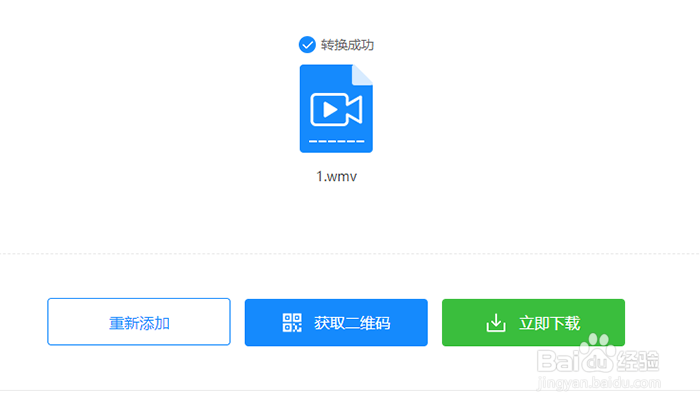The height and width of the screenshot is (408, 700).
Task: Click the 转换成功 status text
Action: (347, 45)
